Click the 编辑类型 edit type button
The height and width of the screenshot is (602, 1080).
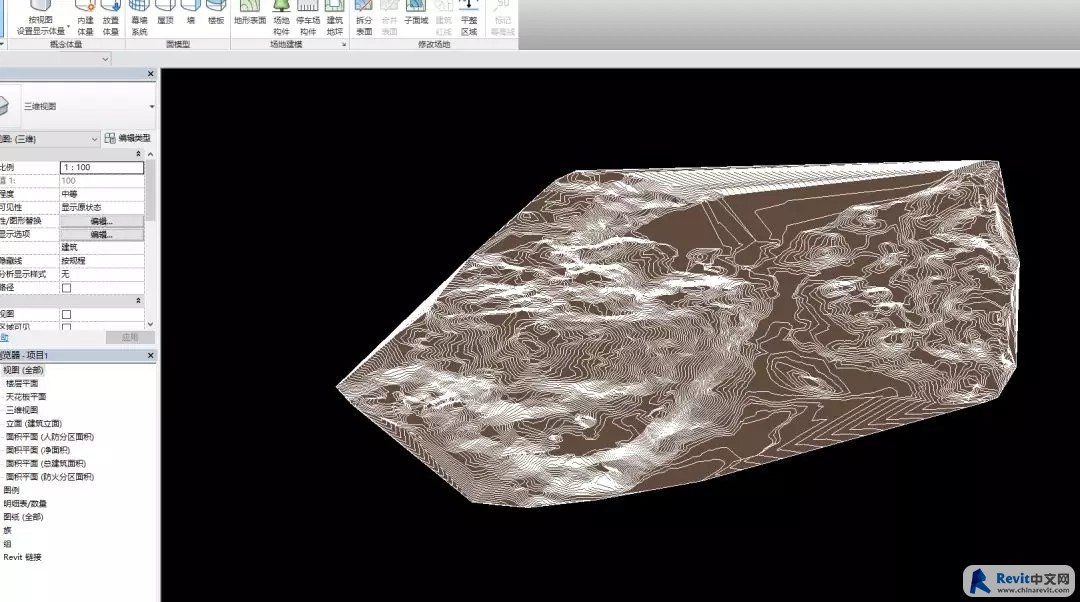click(127, 138)
